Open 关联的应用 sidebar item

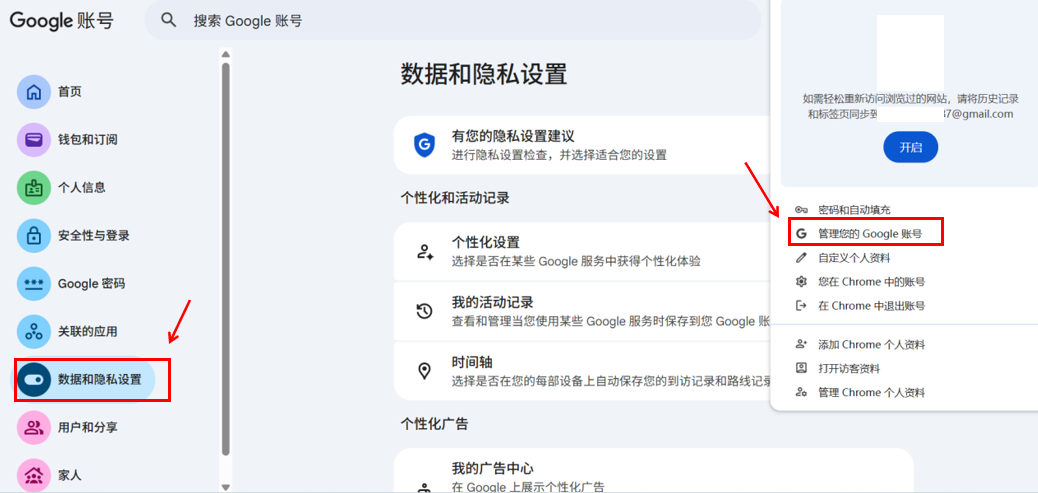[x=86, y=332]
